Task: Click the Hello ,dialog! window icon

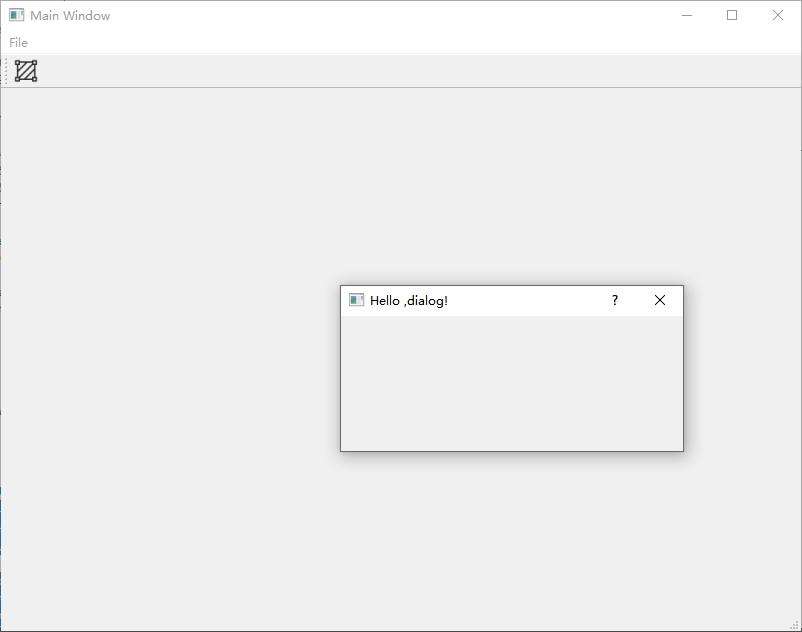Action: click(357, 300)
